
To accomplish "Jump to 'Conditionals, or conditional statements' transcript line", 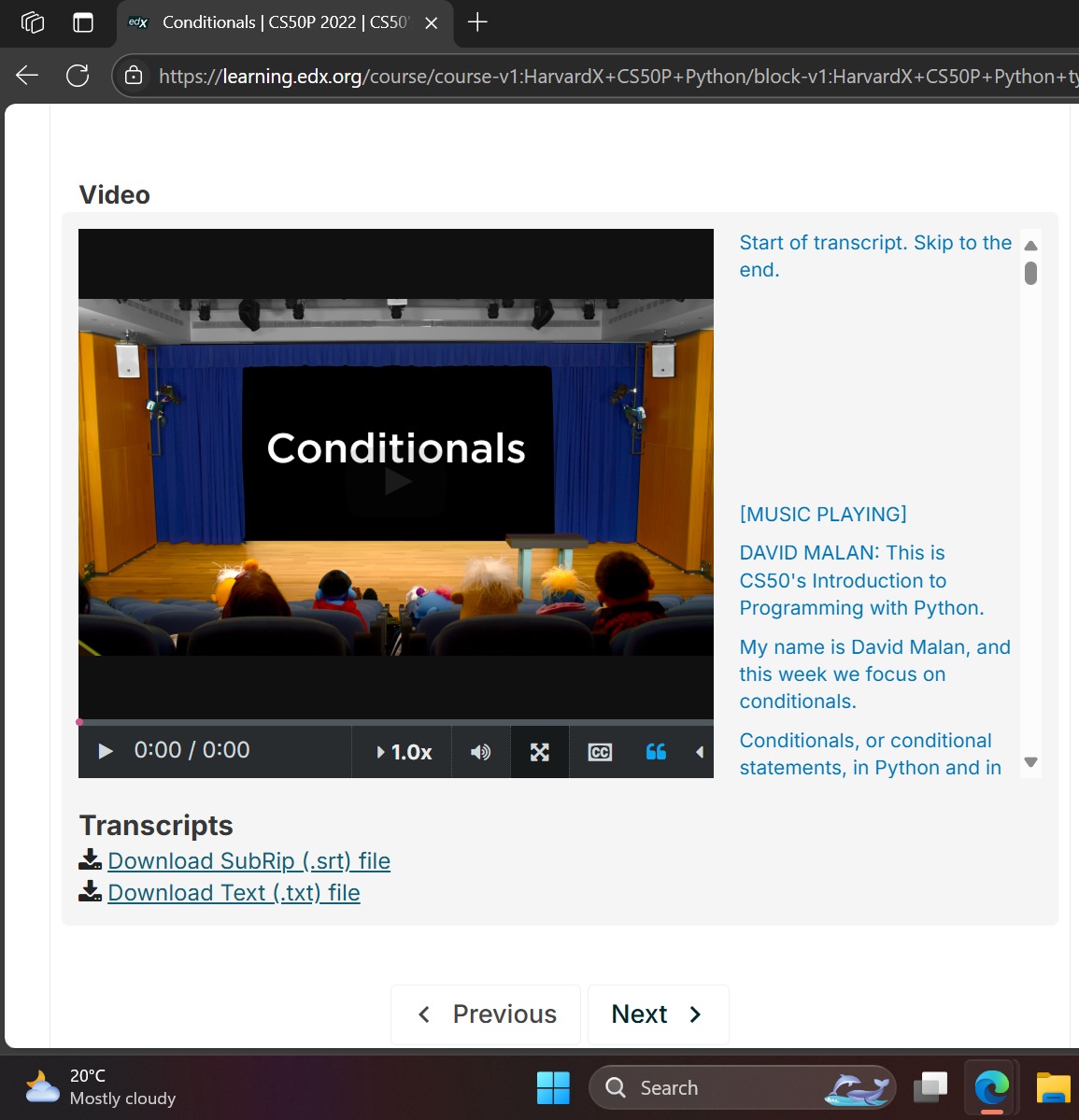I will point(870,754).
